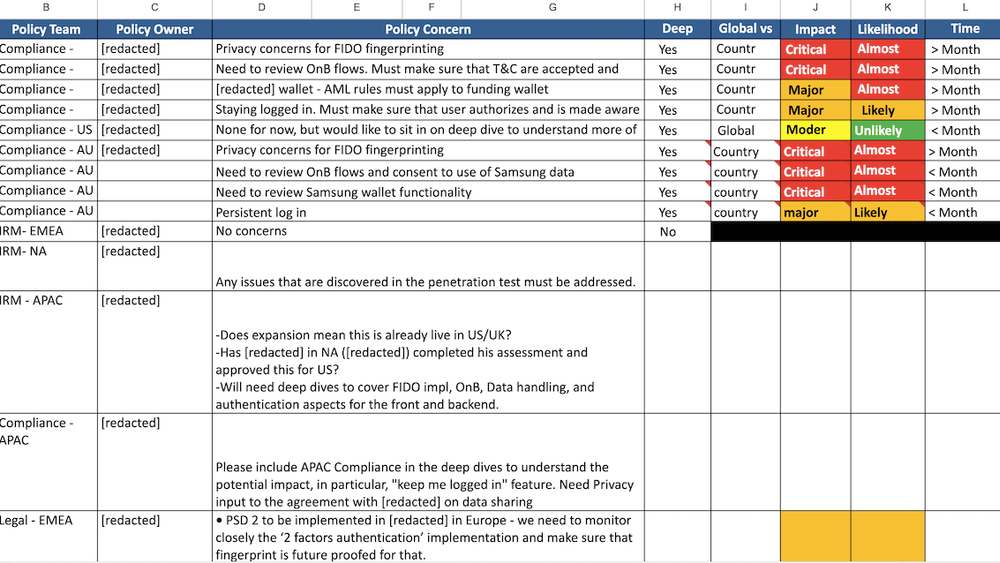1000x563 pixels.
Task: Click the 'Global' scope cell
Action: 746,130
